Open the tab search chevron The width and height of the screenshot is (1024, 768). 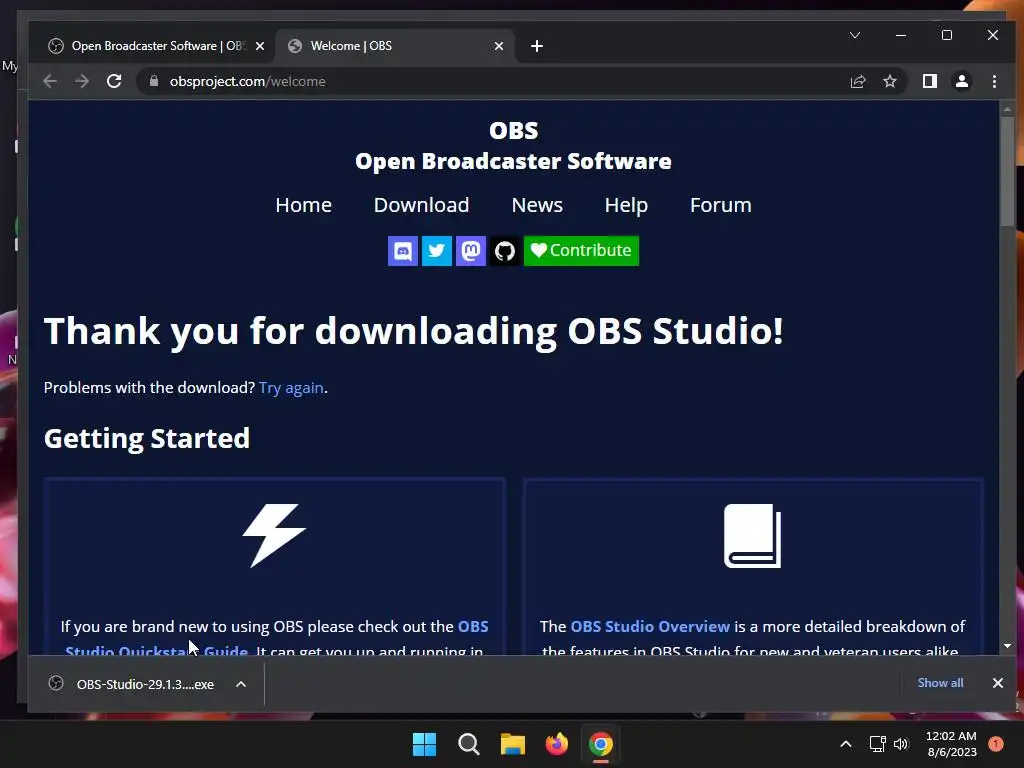tap(855, 35)
